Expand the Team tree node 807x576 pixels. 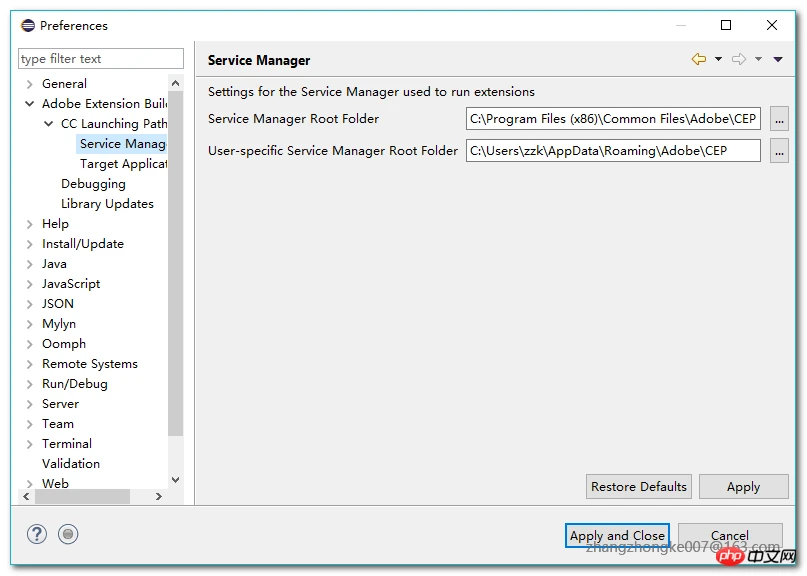pyautogui.click(x=29, y=424)
